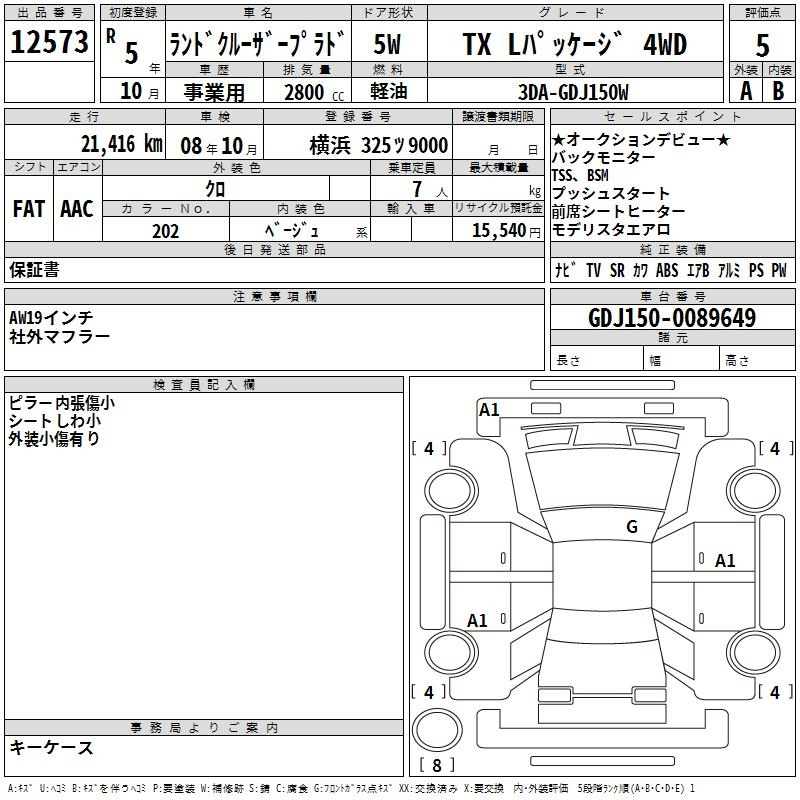Select door type 5W

[x=387, y=44]
